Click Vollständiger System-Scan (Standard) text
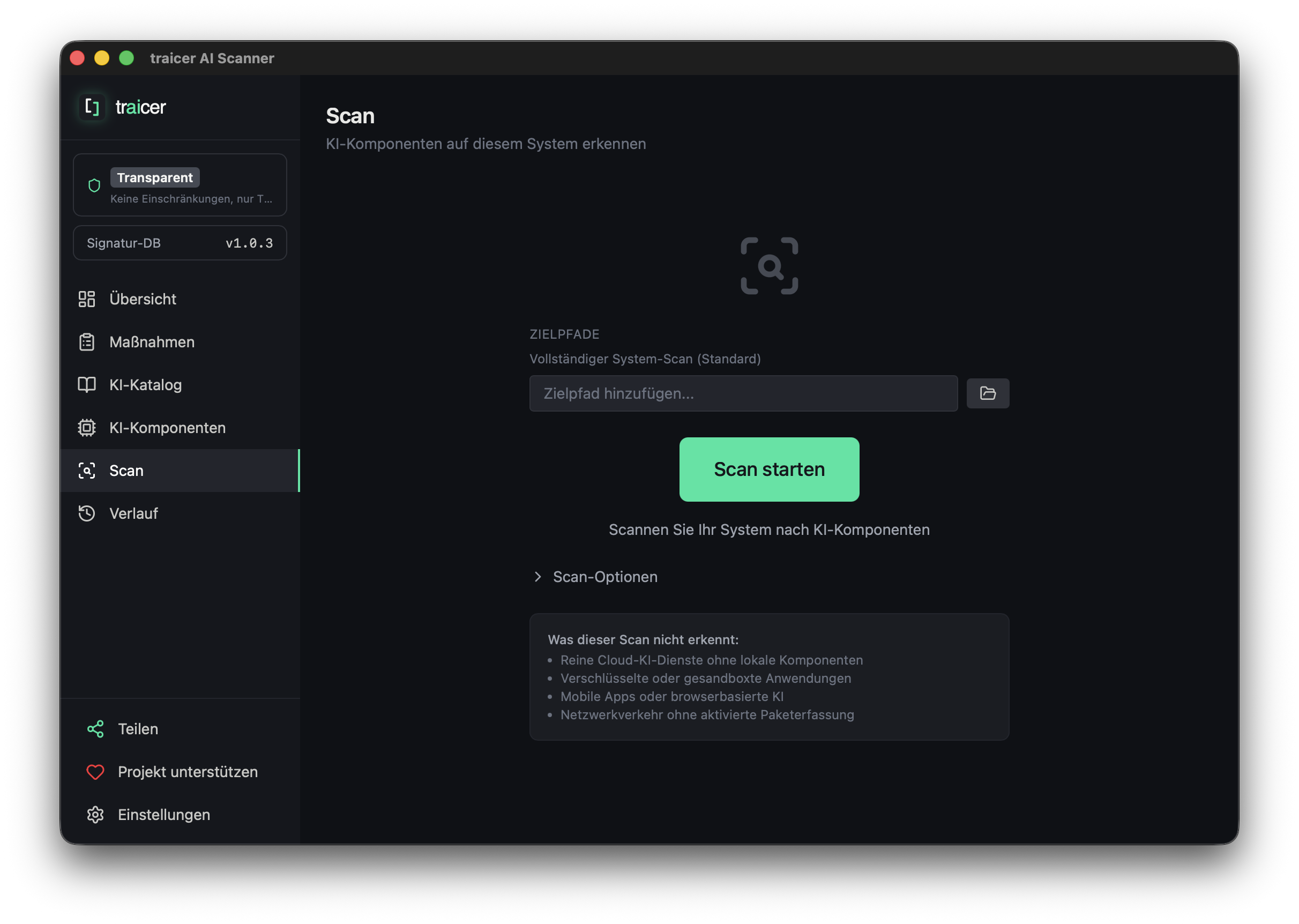Image resolution: width=1299 pixels, height=924 pixels. pyautogui.click(x=645, y=359)
